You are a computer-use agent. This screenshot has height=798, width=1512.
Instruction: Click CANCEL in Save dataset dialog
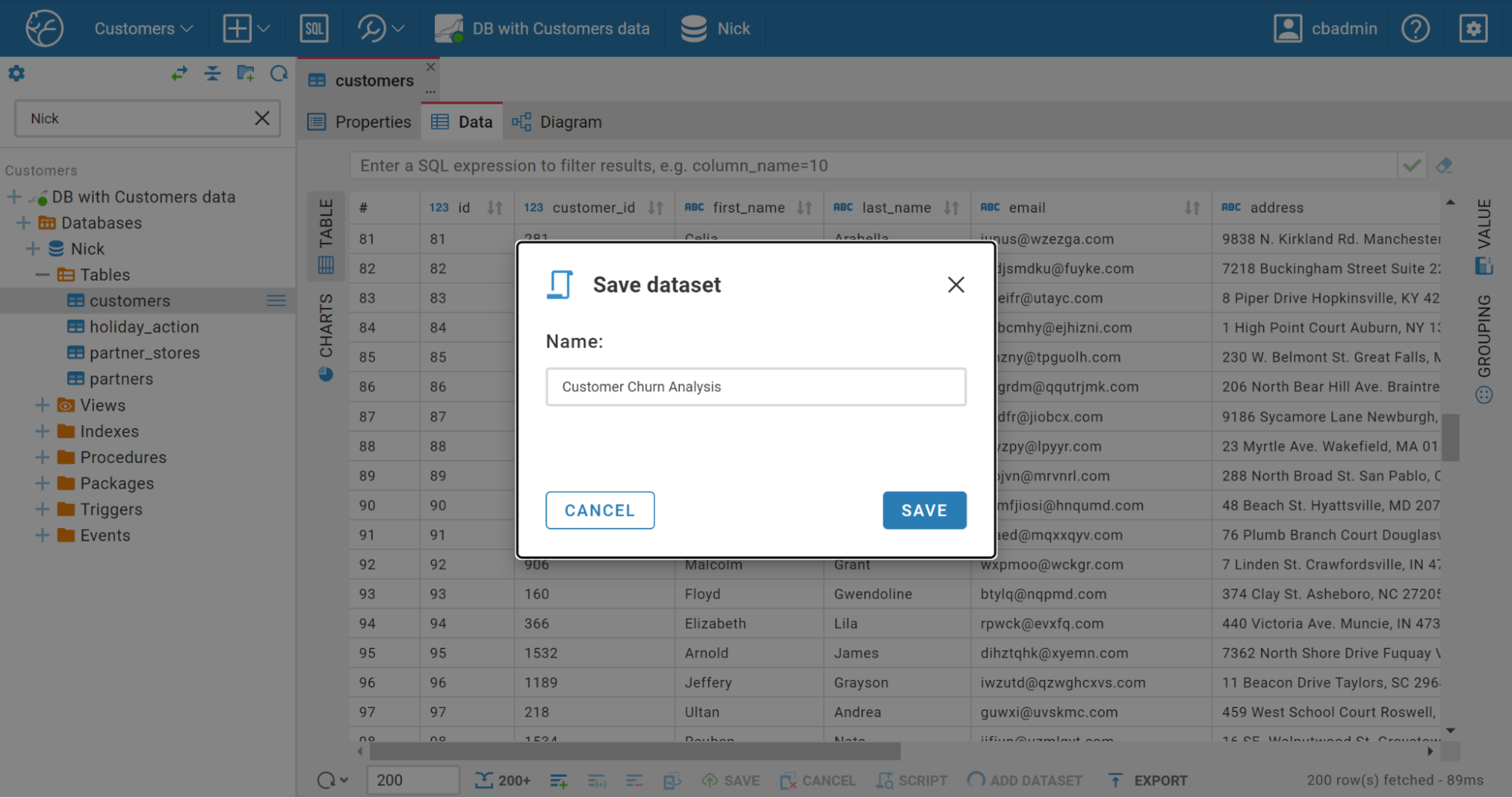(600, 511)
